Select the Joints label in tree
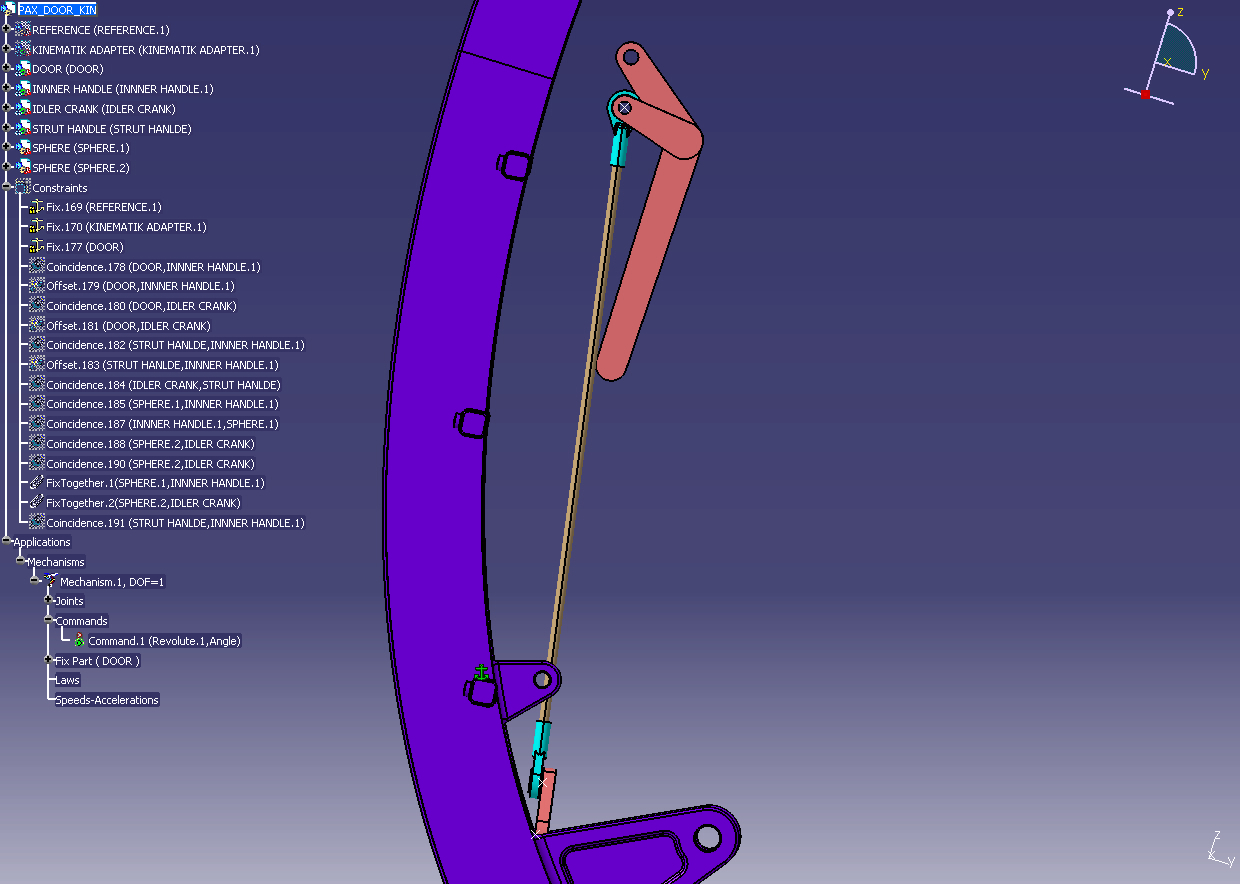The width and height of the screenshot is (1240, 884). pos(69,601)
